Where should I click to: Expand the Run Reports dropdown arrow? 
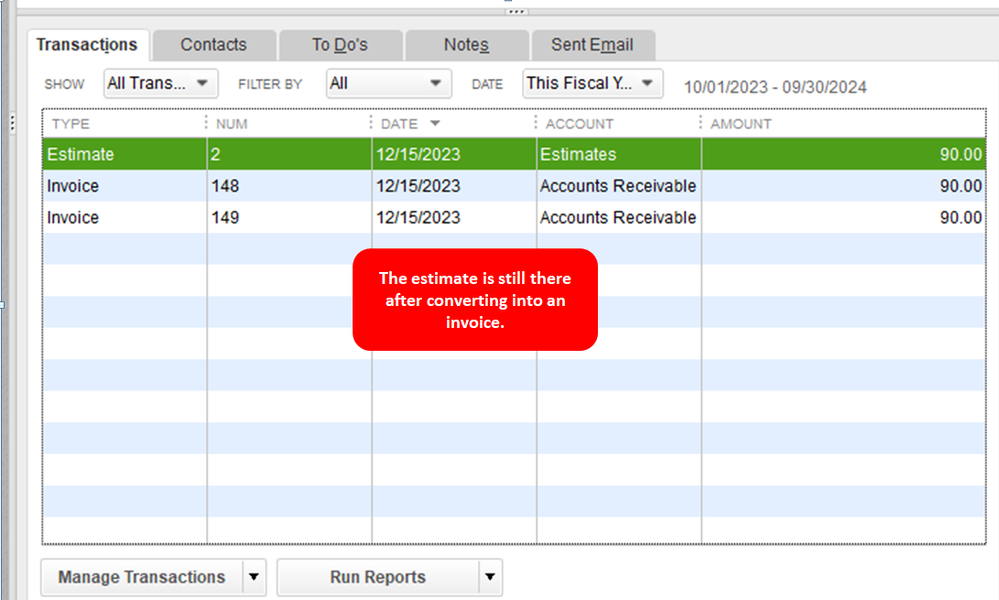pos(490,577)
